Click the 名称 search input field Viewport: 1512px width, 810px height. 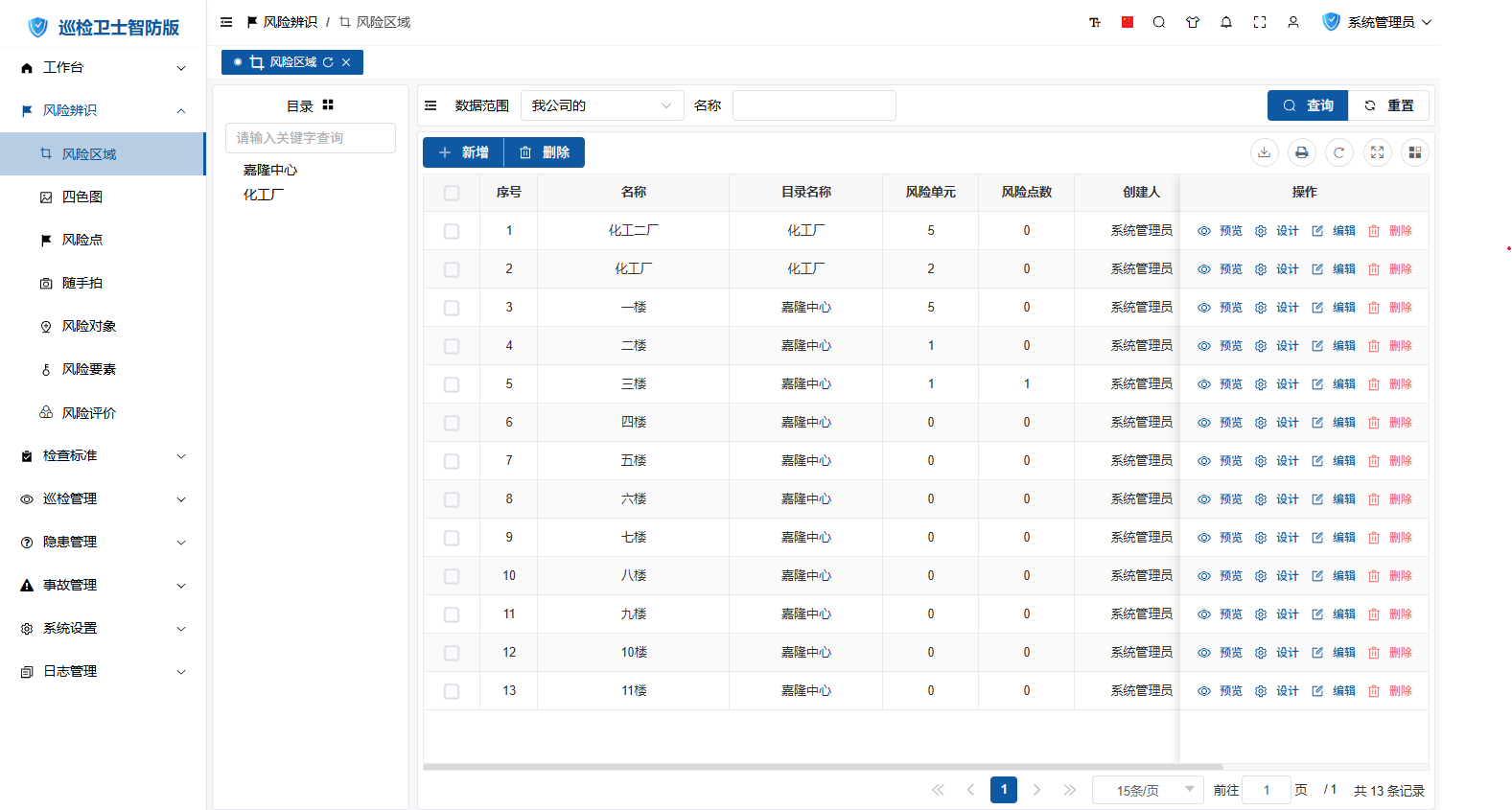pyautogui.click(x=814, y=105)
